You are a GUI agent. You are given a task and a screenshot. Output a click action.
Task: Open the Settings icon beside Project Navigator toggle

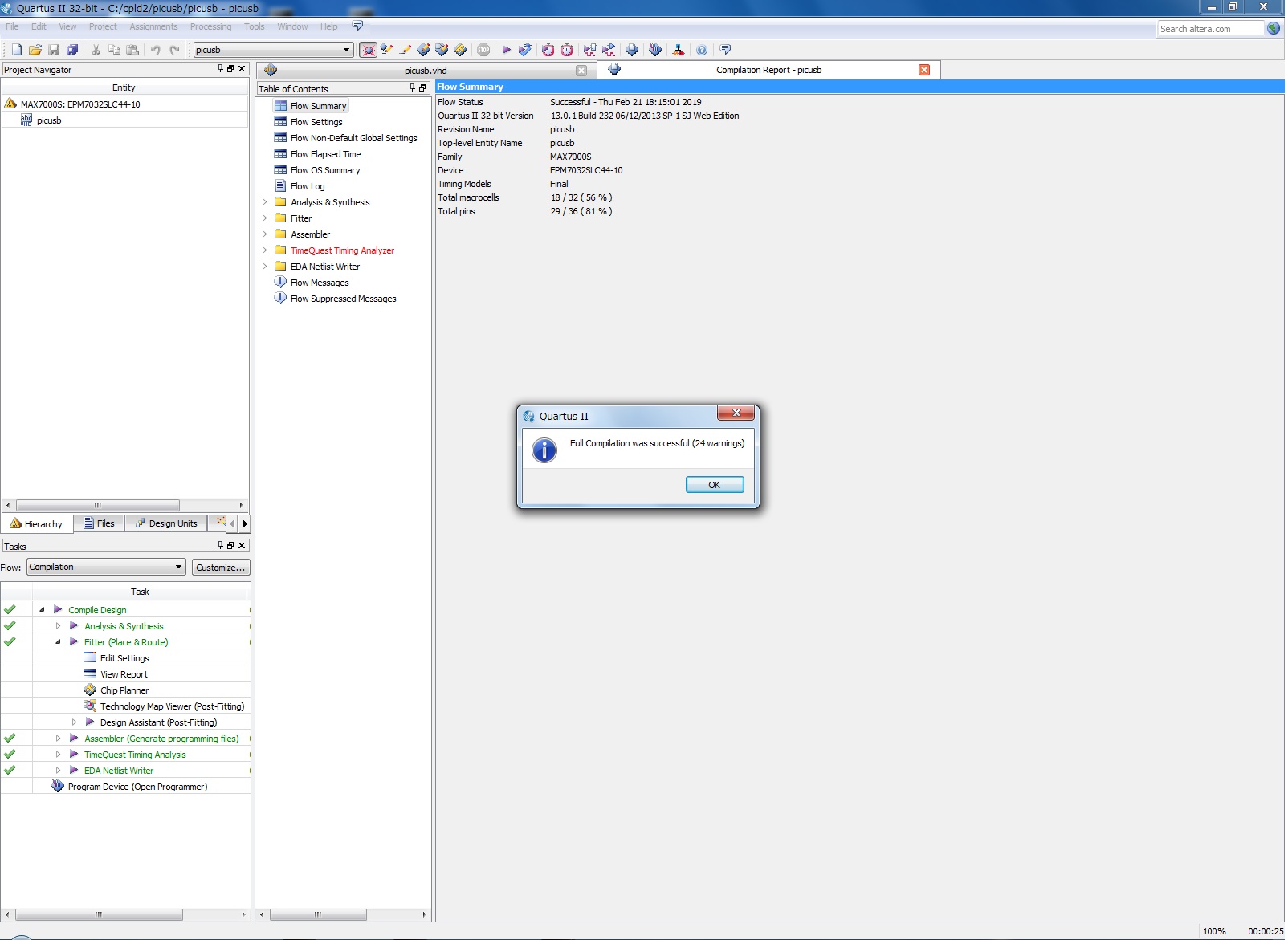pos(387,50)
